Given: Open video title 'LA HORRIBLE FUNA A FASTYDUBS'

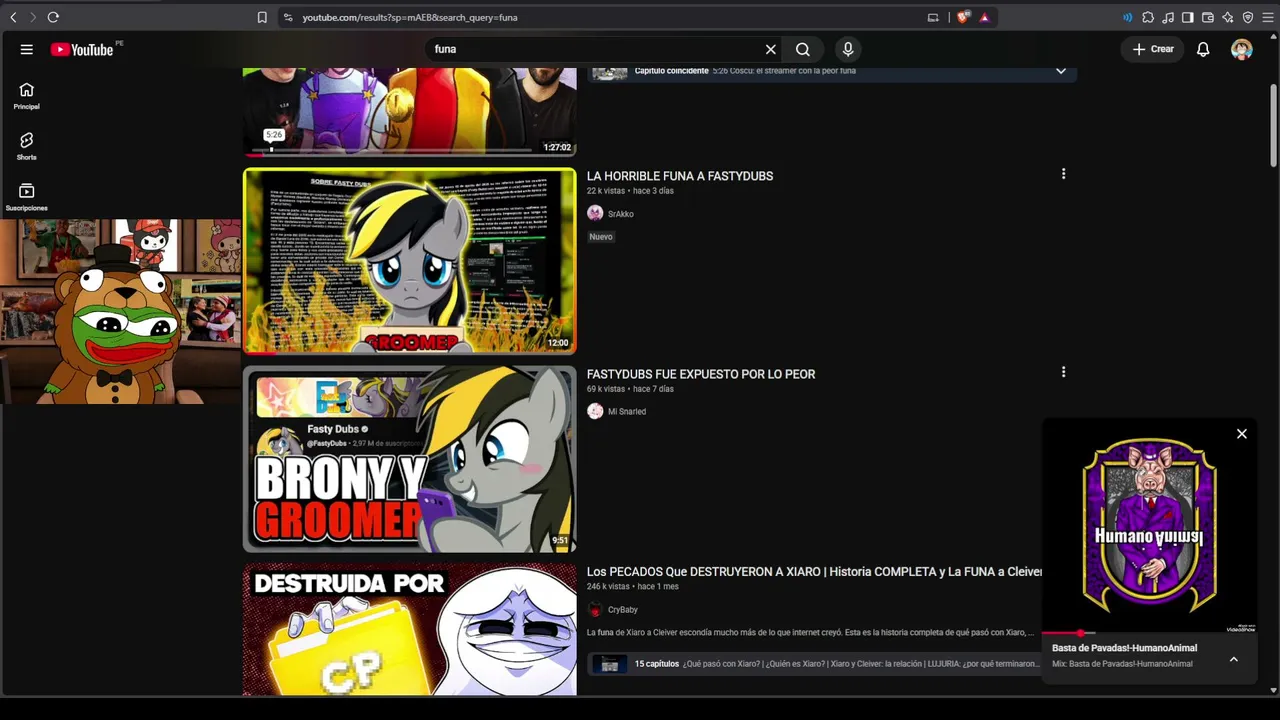Looking at the screenshot, I should pos(680,176).
